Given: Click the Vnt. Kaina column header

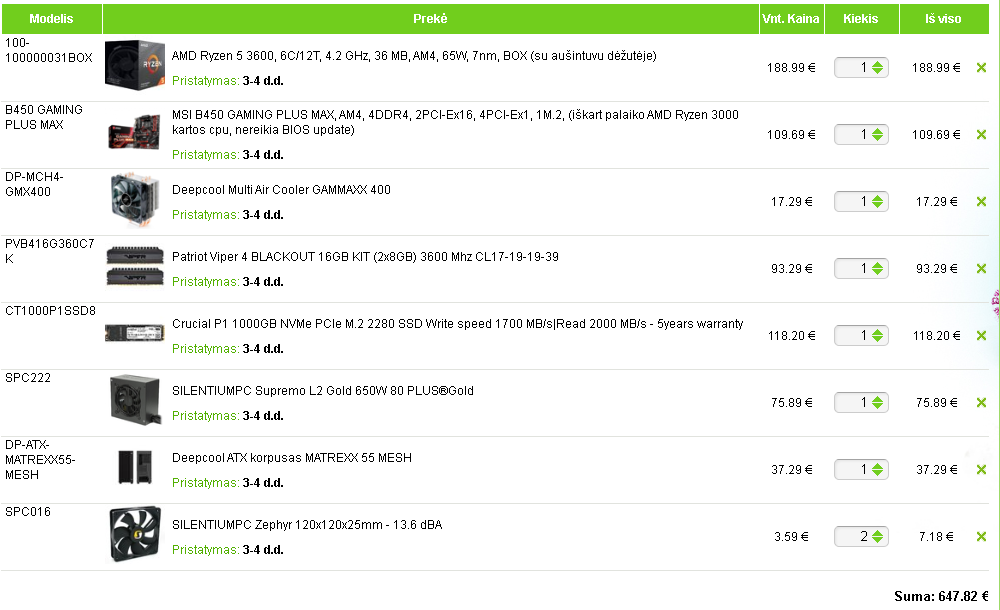Looking at the screenshot, I should pyautogui.click(x=791, y=19).
